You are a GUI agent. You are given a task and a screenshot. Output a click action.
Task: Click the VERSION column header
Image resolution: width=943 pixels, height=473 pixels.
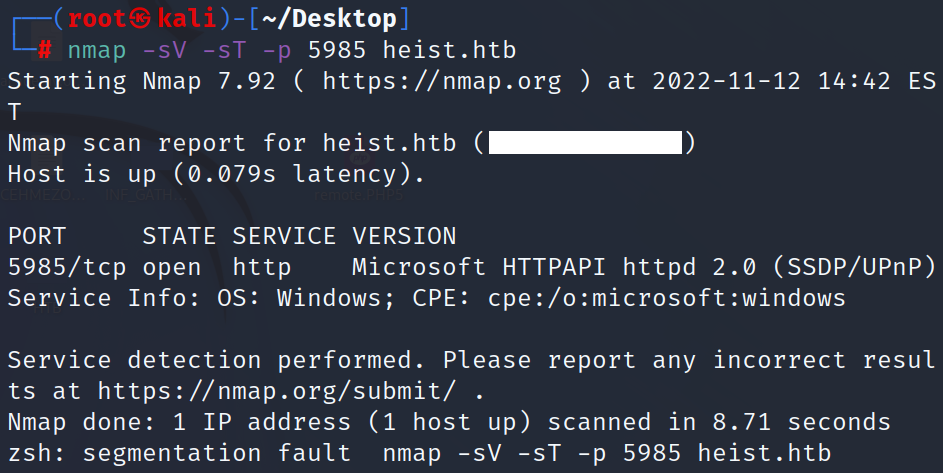coord(404,236)
